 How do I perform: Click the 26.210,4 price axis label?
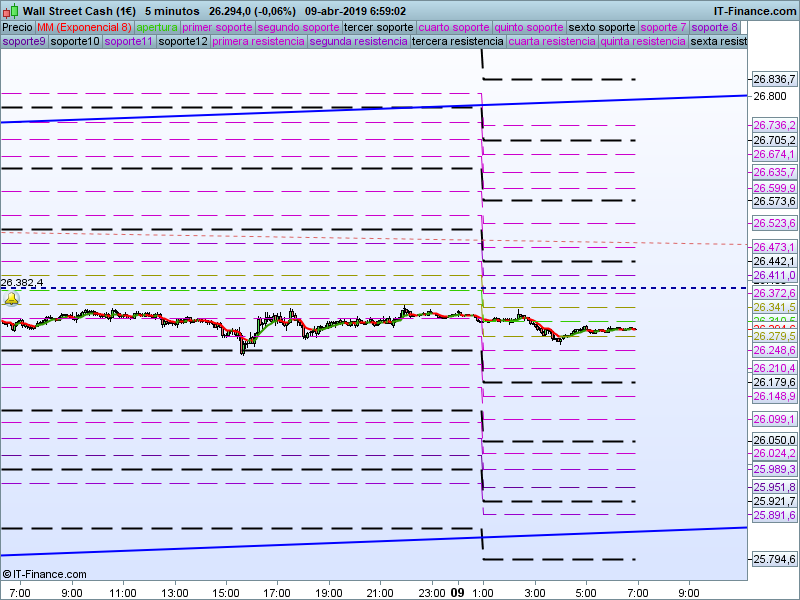[x=774, y=368]
